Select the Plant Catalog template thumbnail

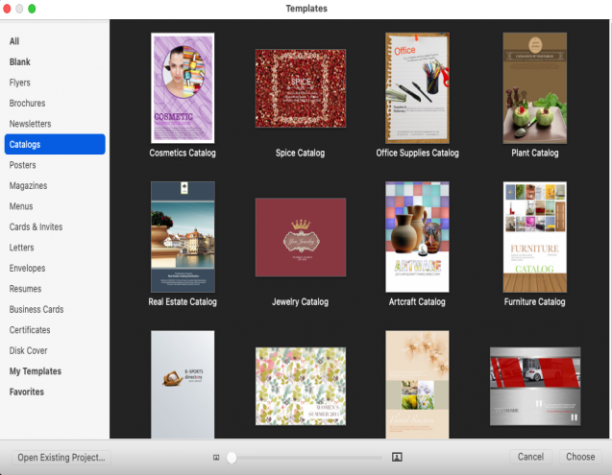(x=535, y=88)
